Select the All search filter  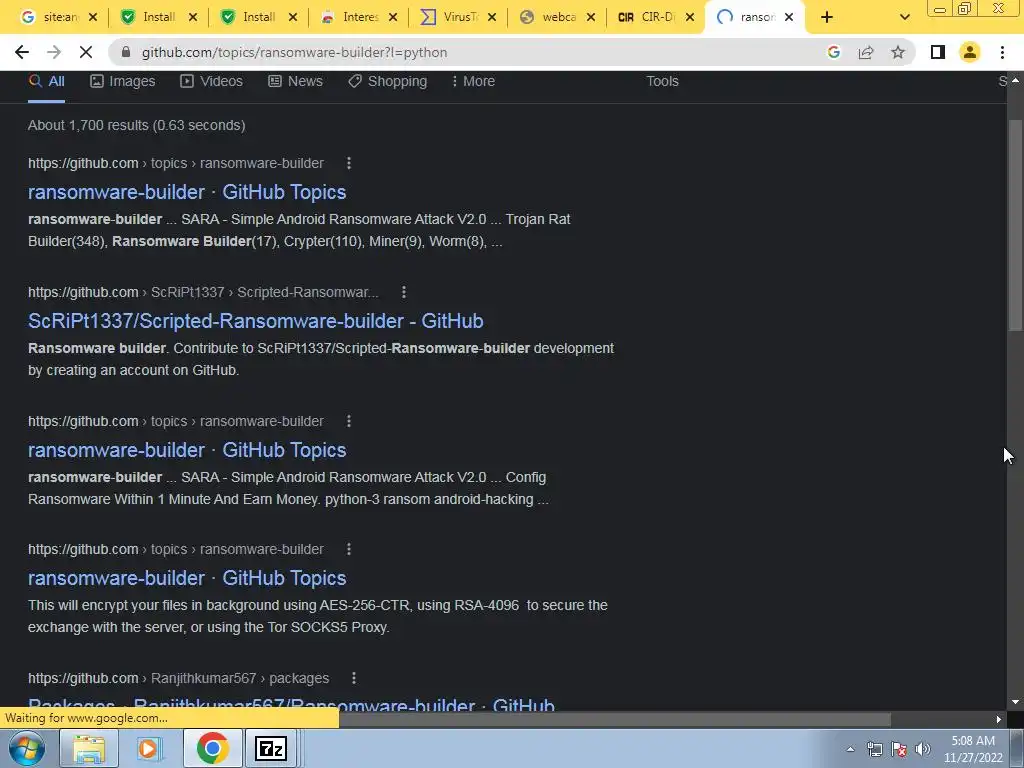46,82
